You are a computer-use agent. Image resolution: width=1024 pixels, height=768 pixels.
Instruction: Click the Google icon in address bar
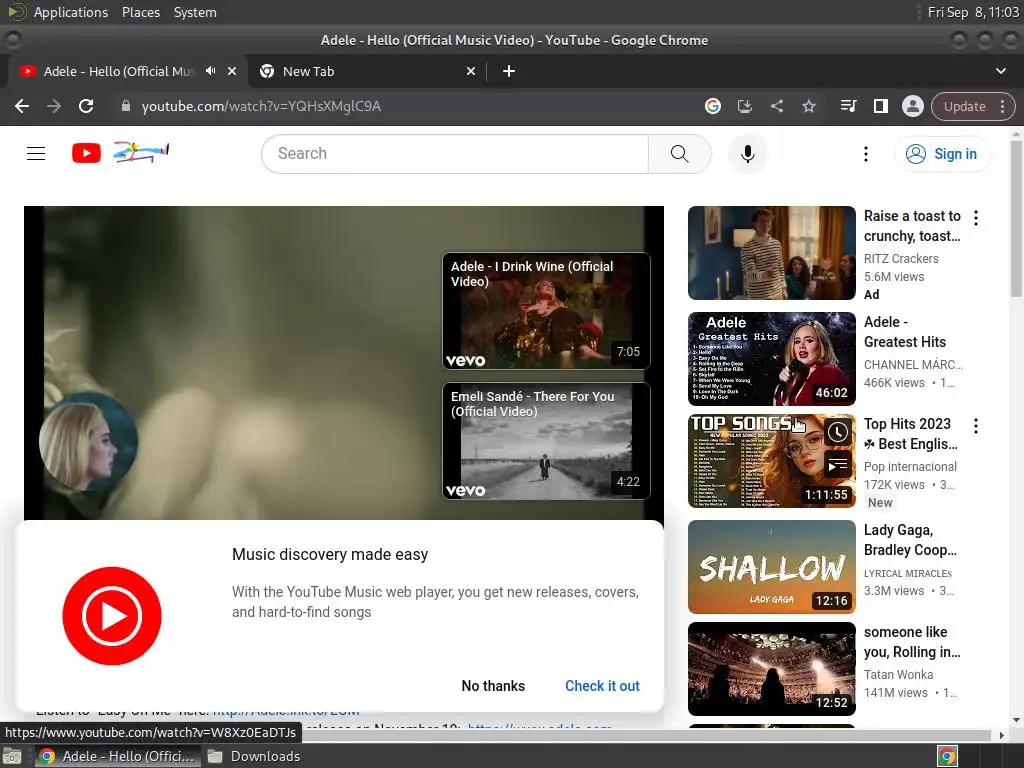click(x=712, y=106)
